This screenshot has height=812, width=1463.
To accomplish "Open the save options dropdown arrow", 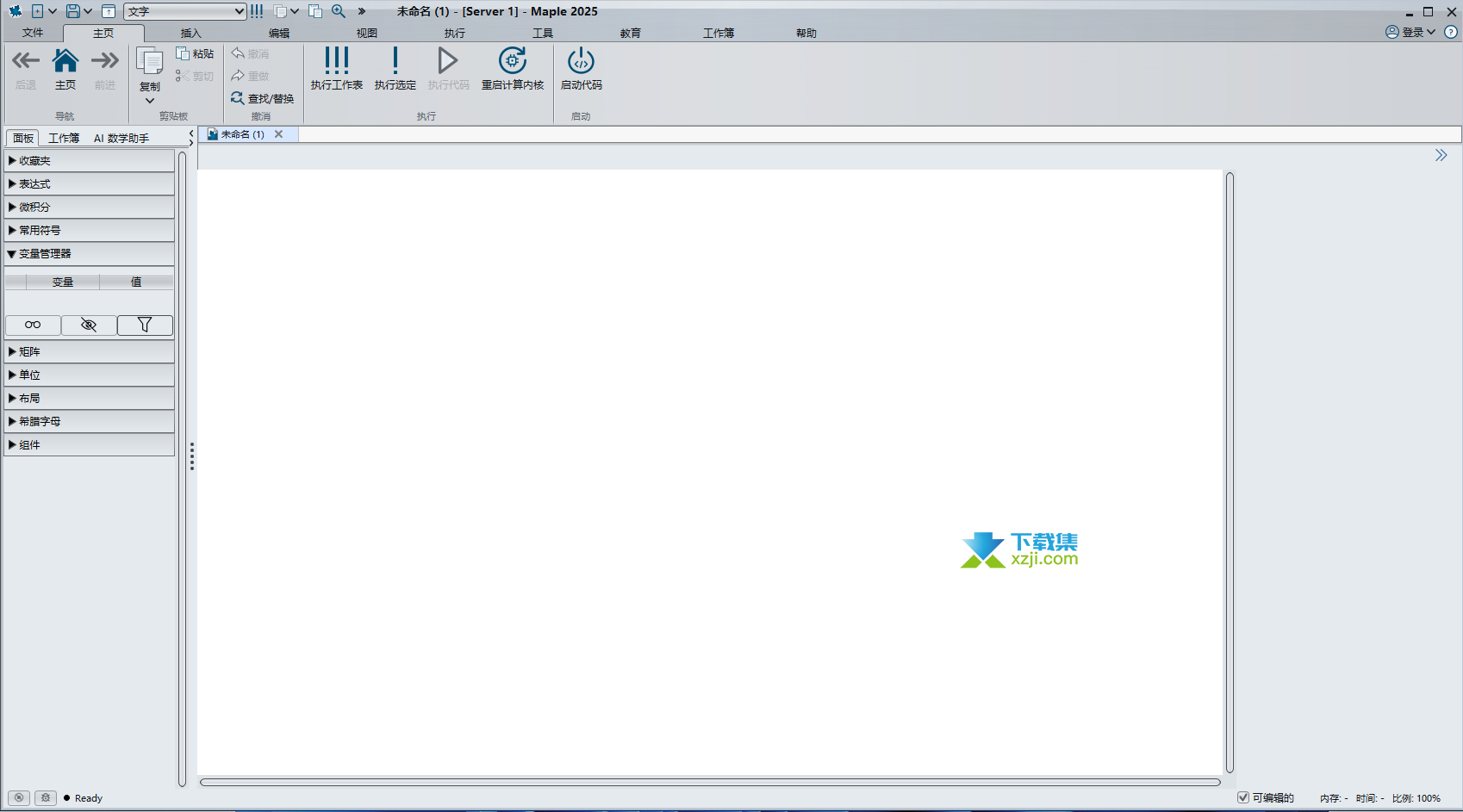I will point(88,11).
